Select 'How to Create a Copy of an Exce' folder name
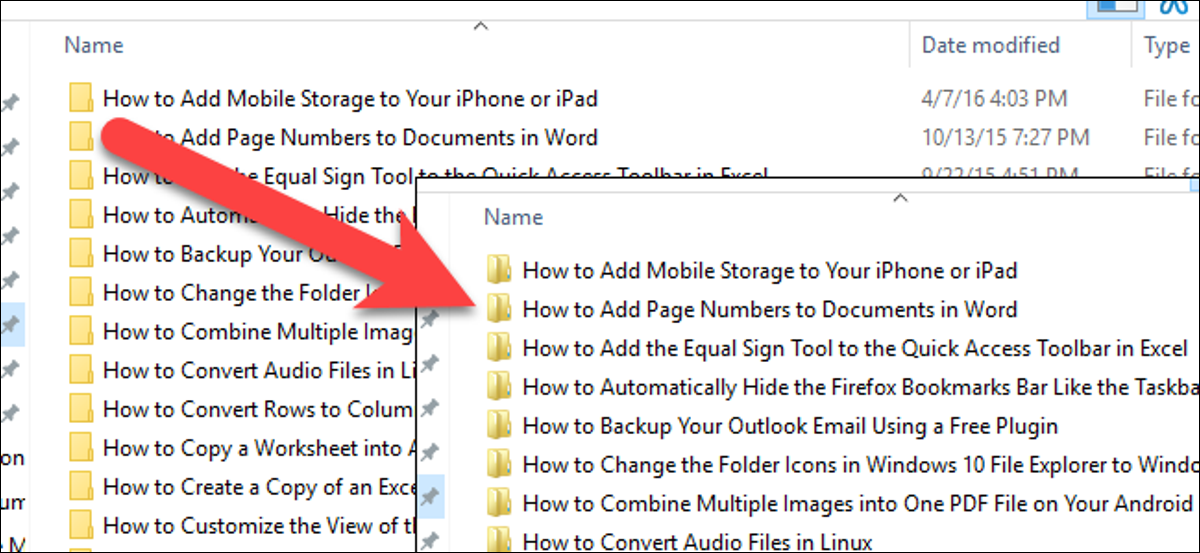 [x=257, y=487]
